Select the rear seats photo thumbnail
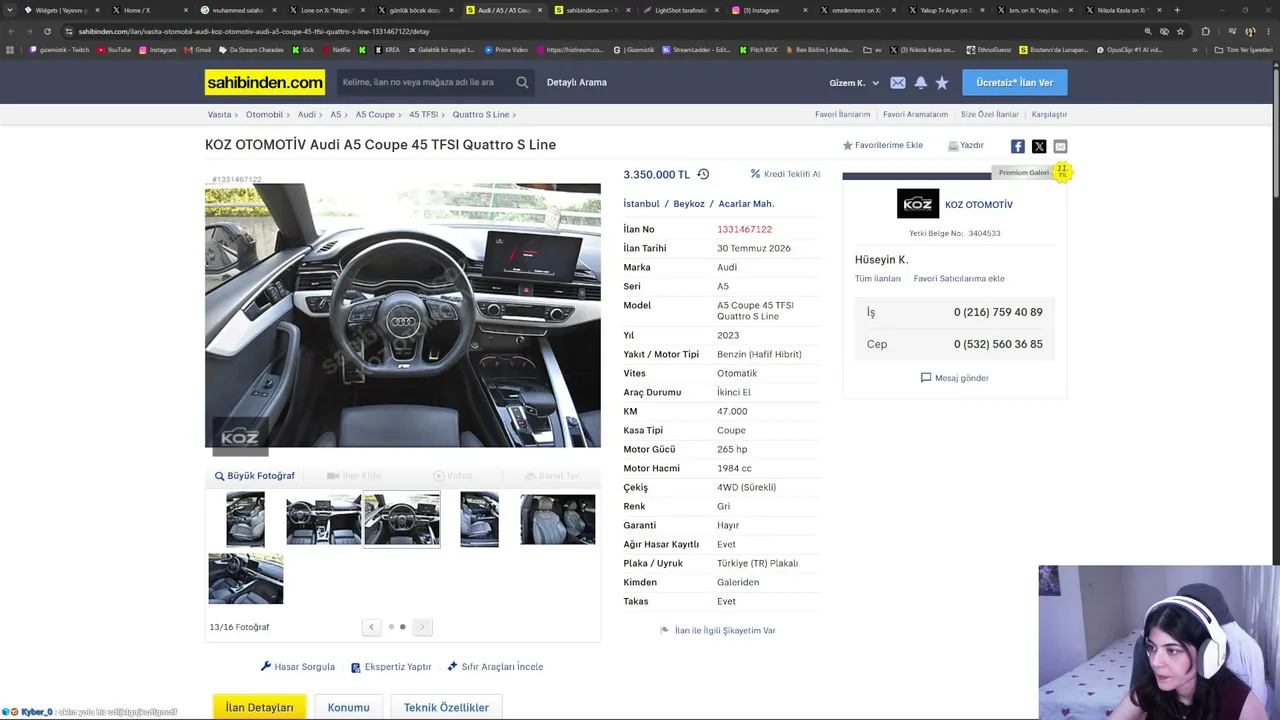Viewport: 1280px width, 720px height. [x=557, y=519]
